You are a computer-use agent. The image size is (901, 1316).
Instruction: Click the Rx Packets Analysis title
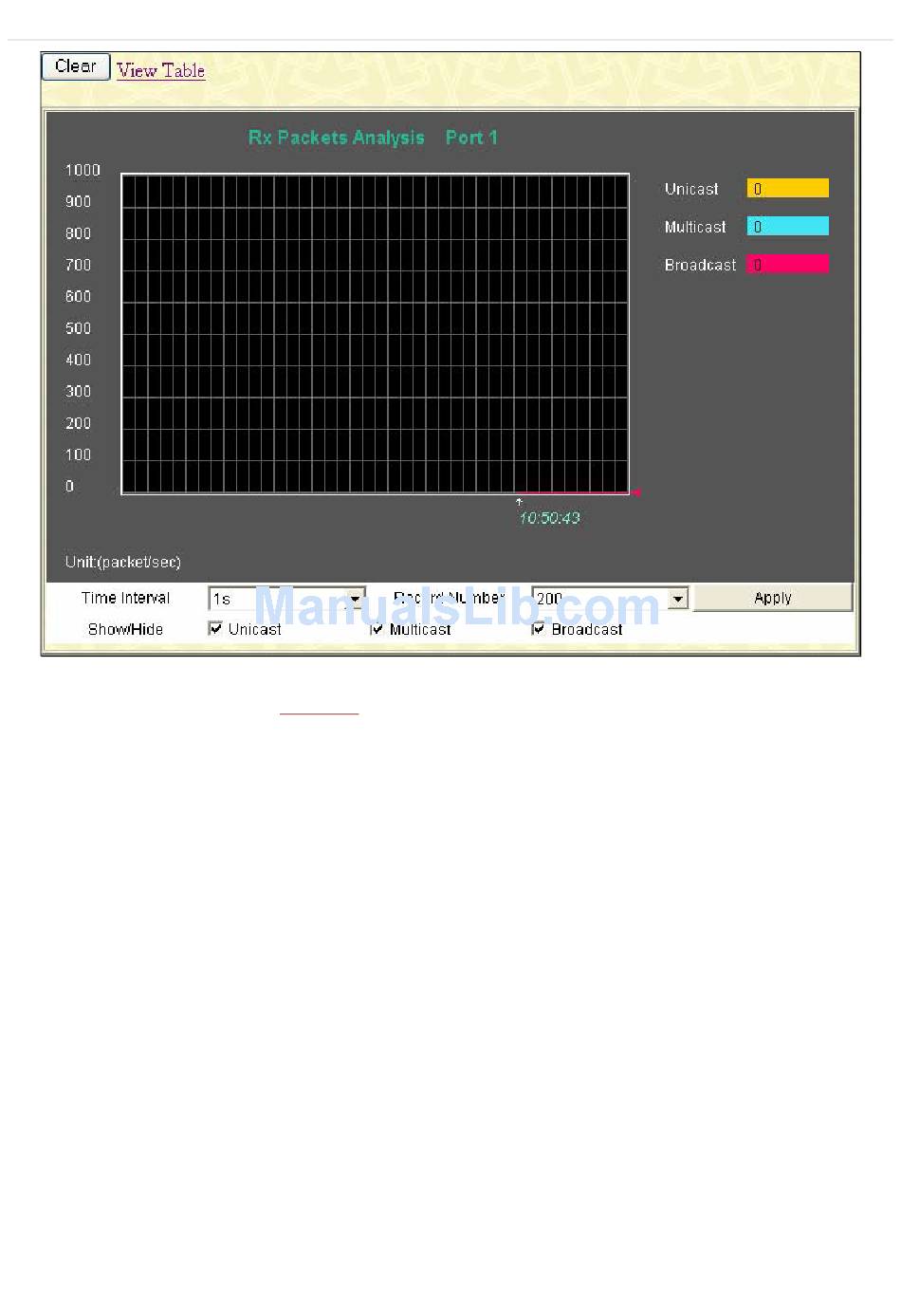coord(336,138)
